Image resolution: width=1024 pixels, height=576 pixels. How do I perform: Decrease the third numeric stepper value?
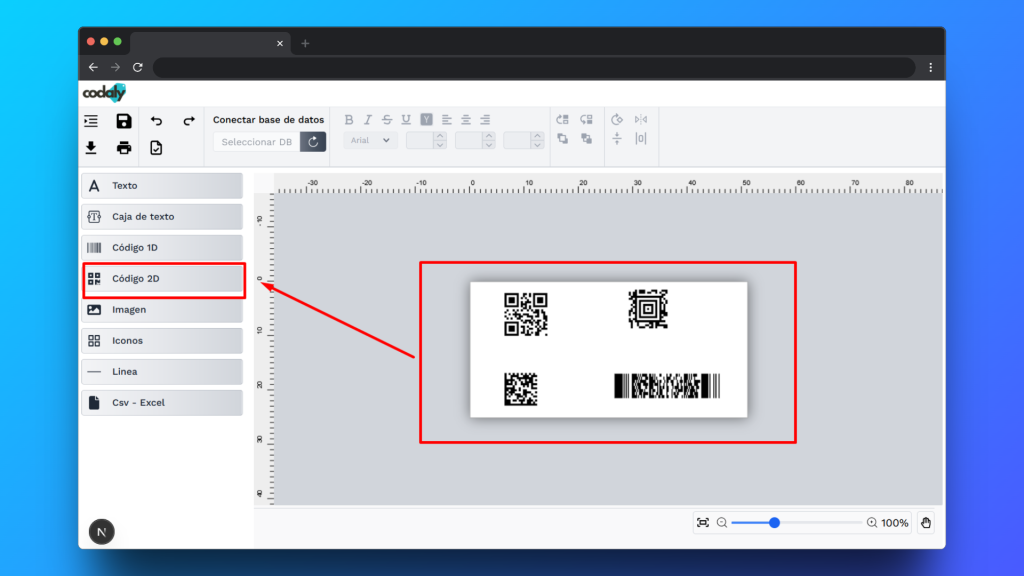(537, 144)
